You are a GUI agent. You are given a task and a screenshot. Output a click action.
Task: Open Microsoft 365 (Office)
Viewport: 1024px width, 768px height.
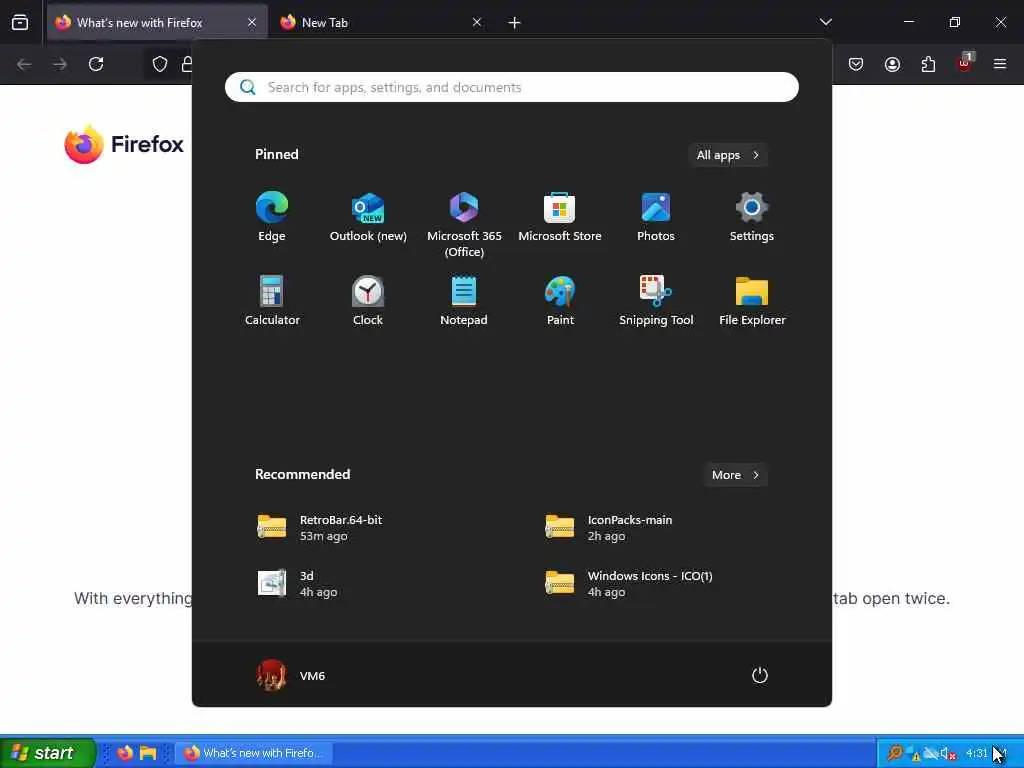(x=464, y=225)
